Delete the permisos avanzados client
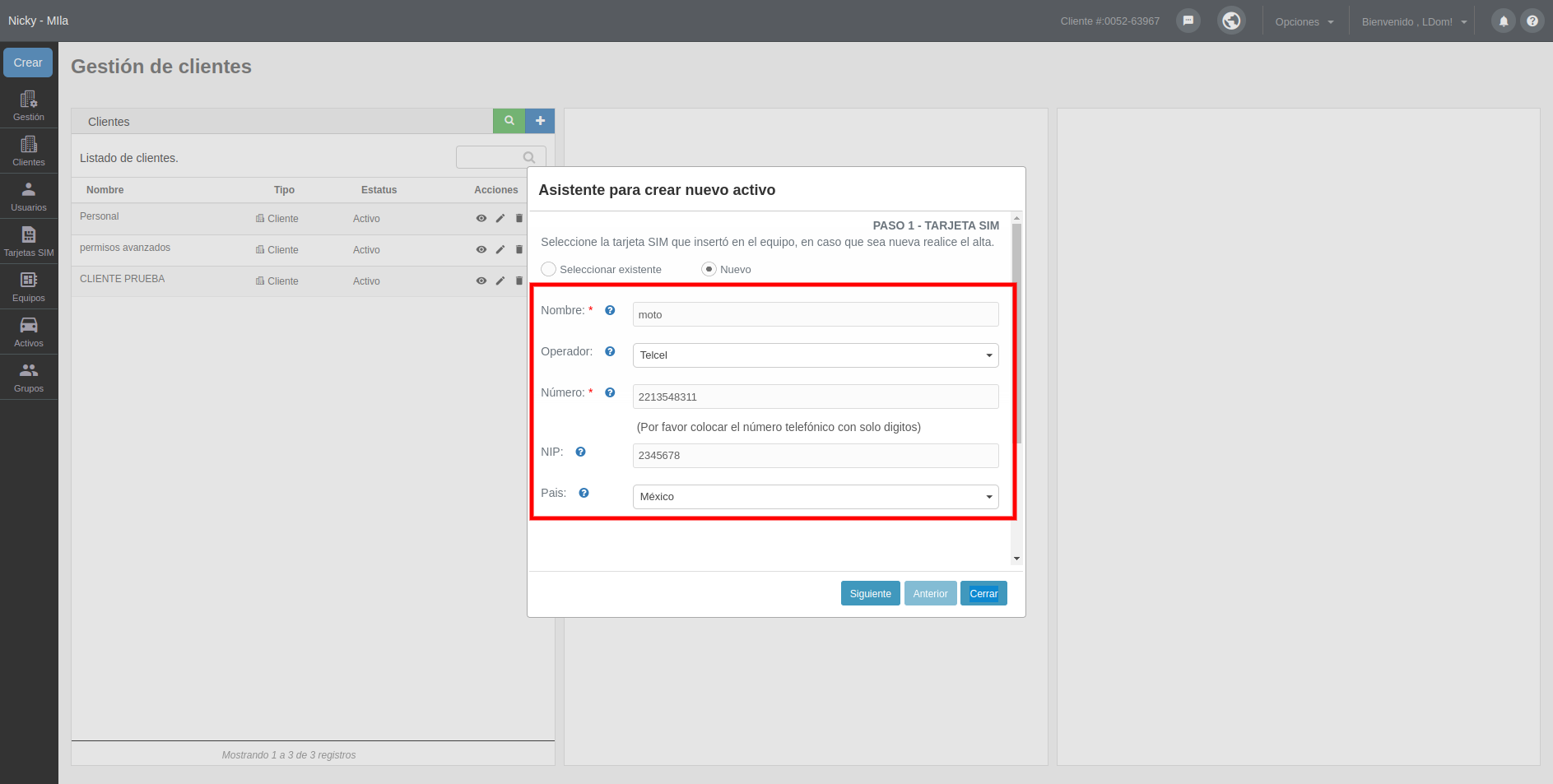1553x784 pixels. [x=518, y=249]
